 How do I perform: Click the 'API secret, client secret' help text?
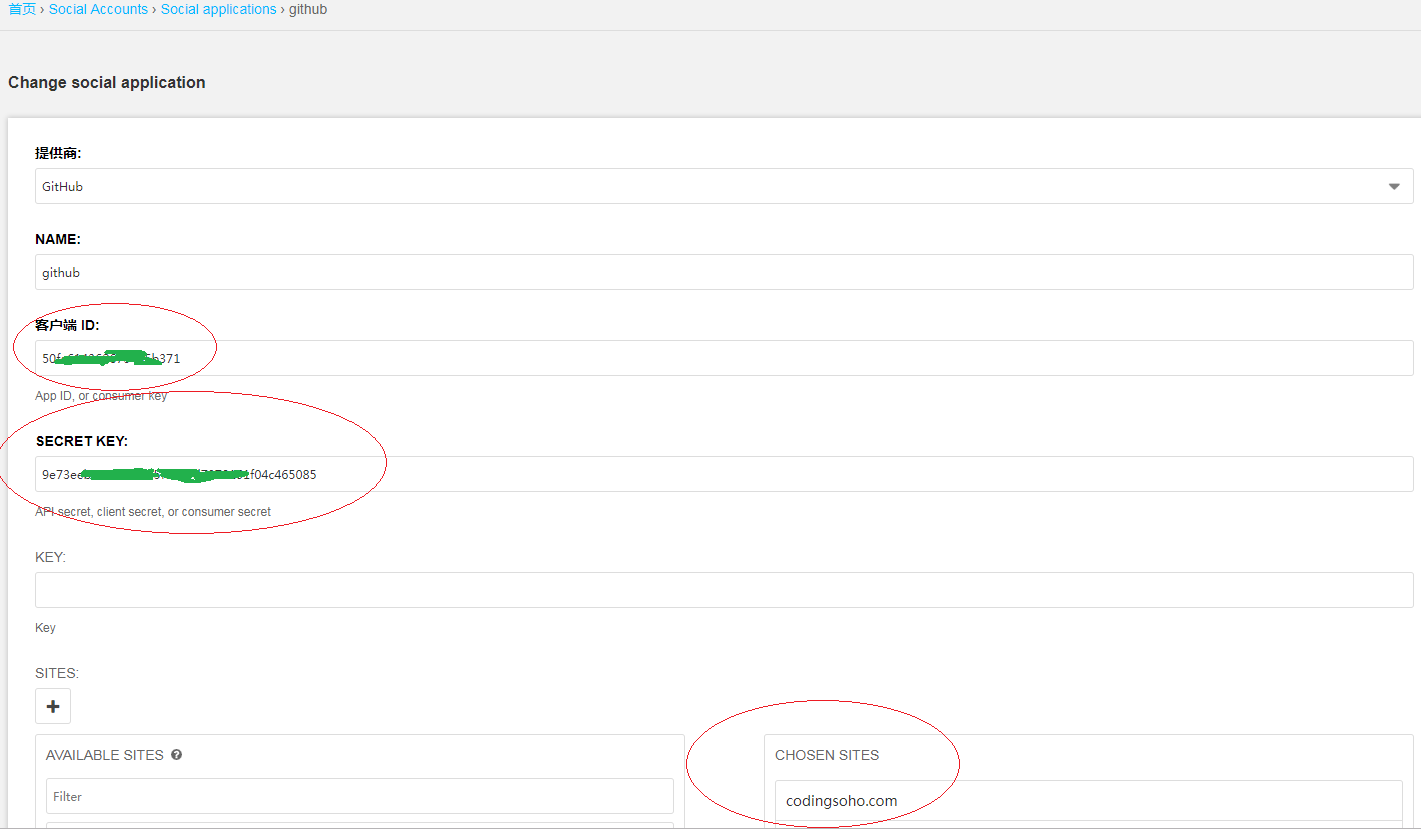[x=153, y=512]
